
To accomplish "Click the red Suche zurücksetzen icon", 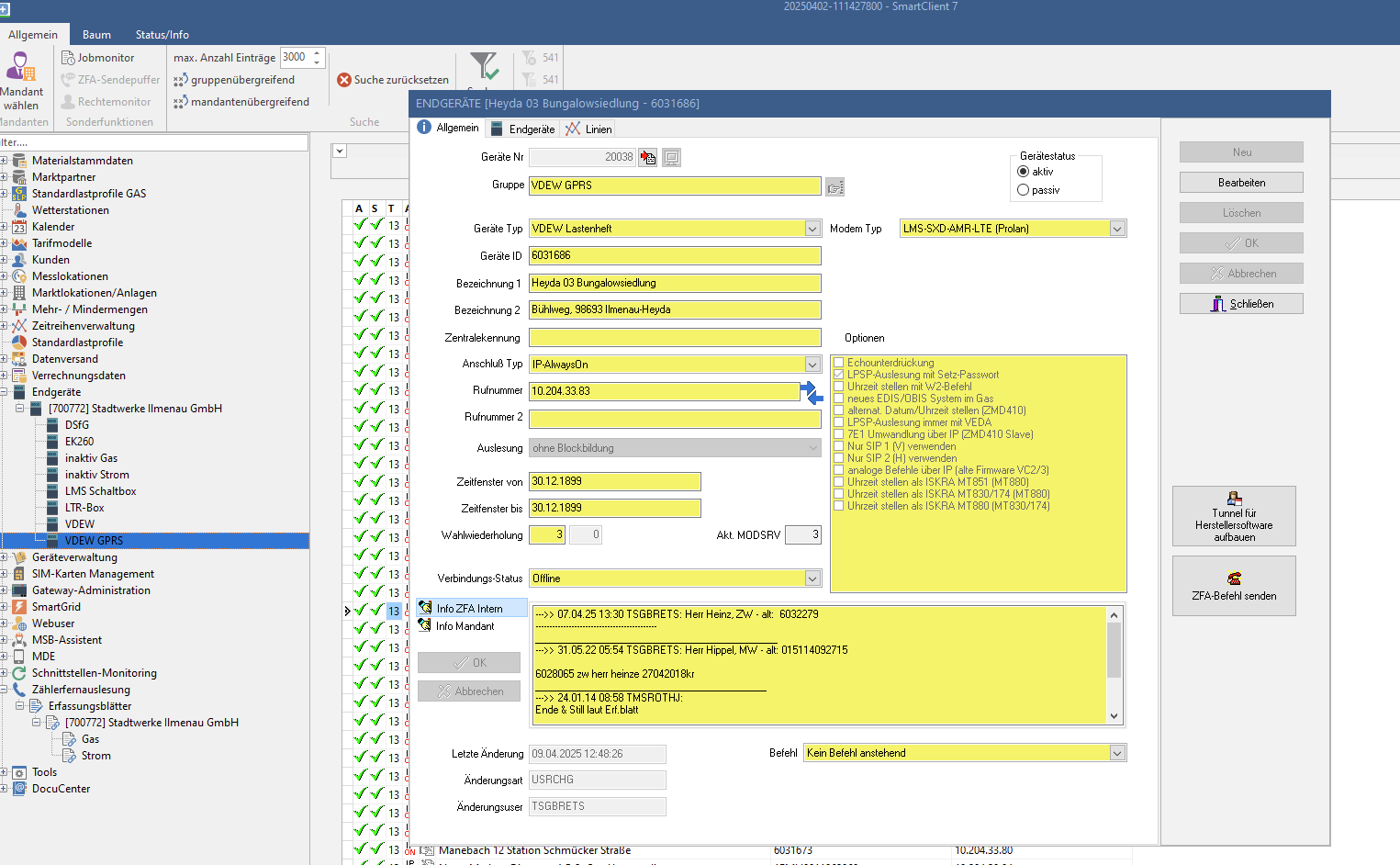I will (344, 80).
